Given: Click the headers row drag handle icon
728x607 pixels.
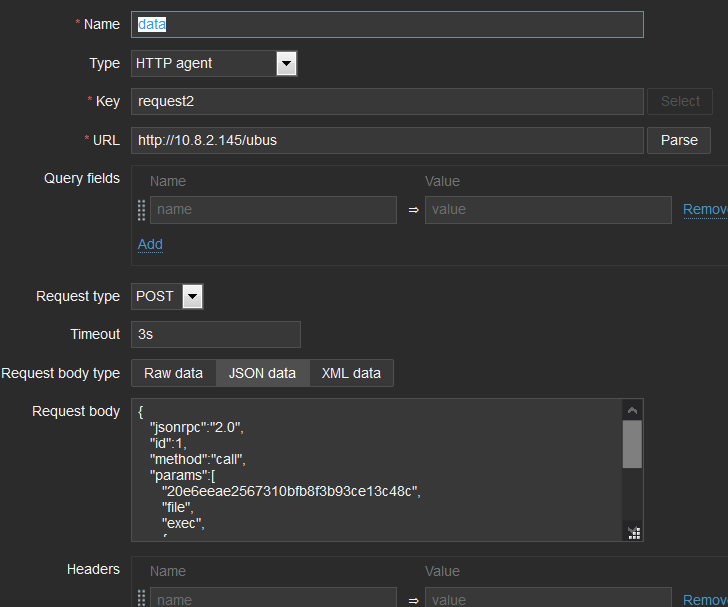Looking at the screenshot, I should 141,599.
